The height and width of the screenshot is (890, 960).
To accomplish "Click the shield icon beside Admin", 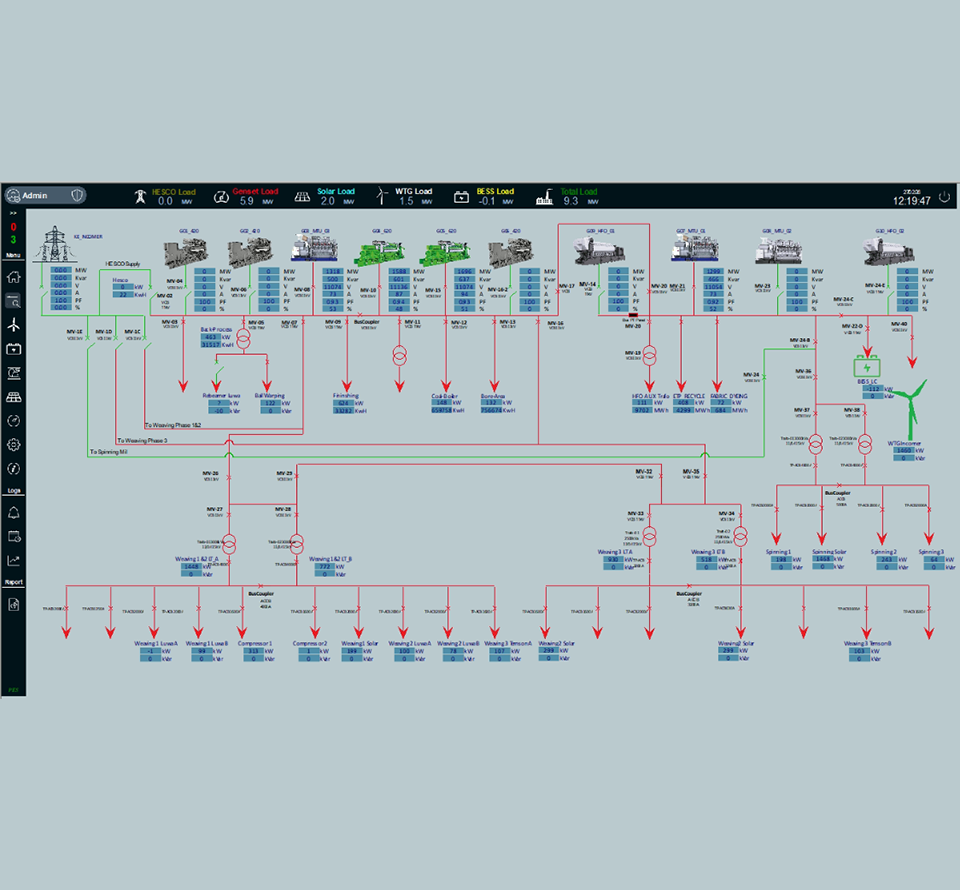I will coord(77,196).
